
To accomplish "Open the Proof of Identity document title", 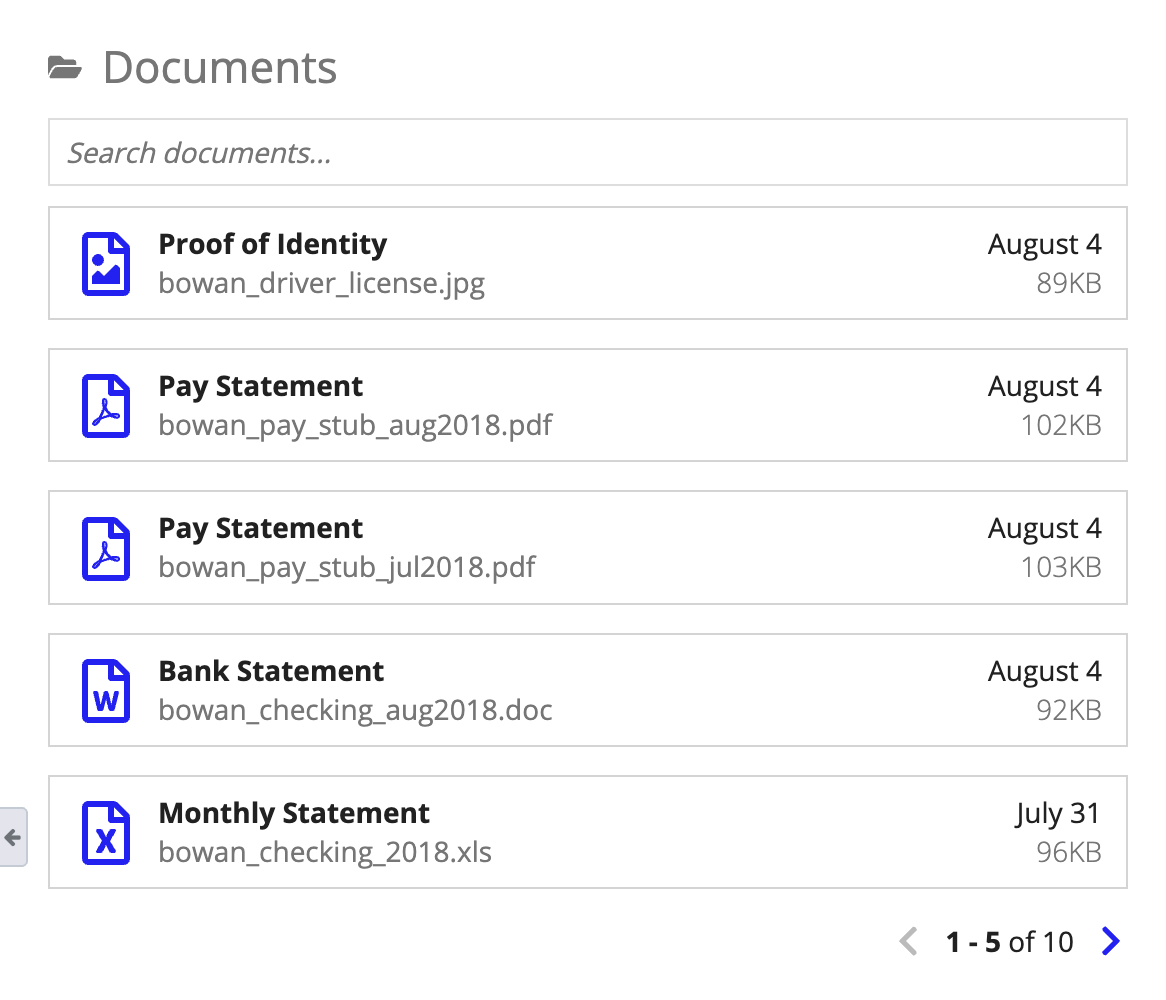I will [273, 245].
